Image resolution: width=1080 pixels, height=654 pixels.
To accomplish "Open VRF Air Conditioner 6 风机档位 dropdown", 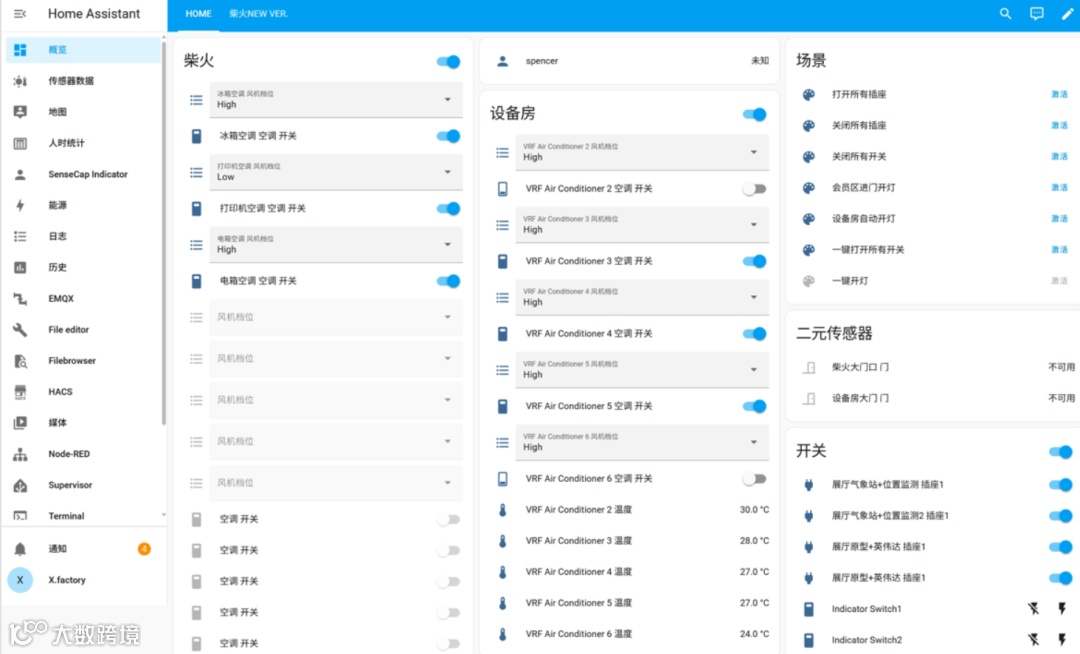I will point(642,442).
